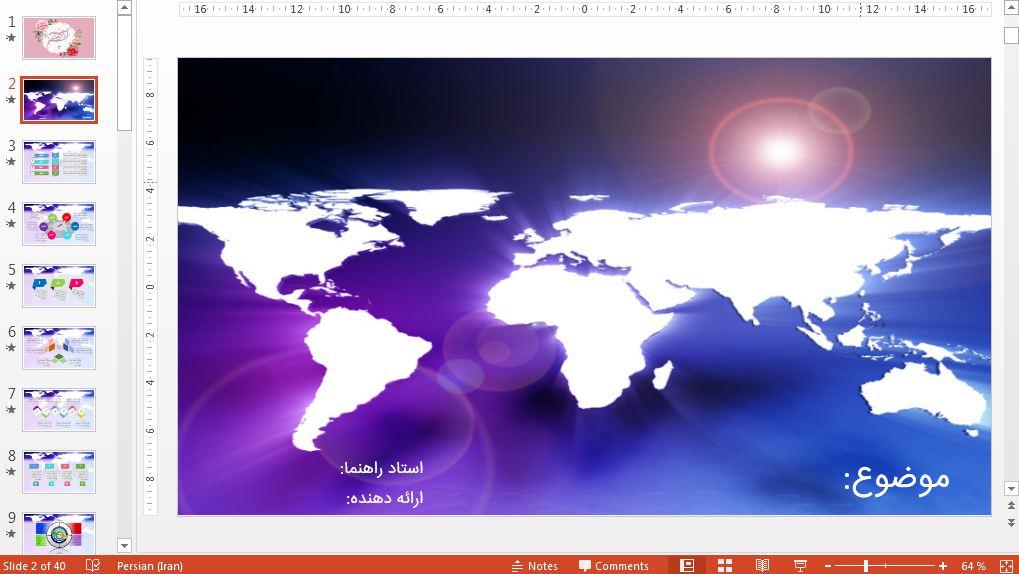The width and height of the screenshot is (1019, 574).
Task: Click animation star icon beside slide 9
Action: pyautogui.click(x=11, y=534)
